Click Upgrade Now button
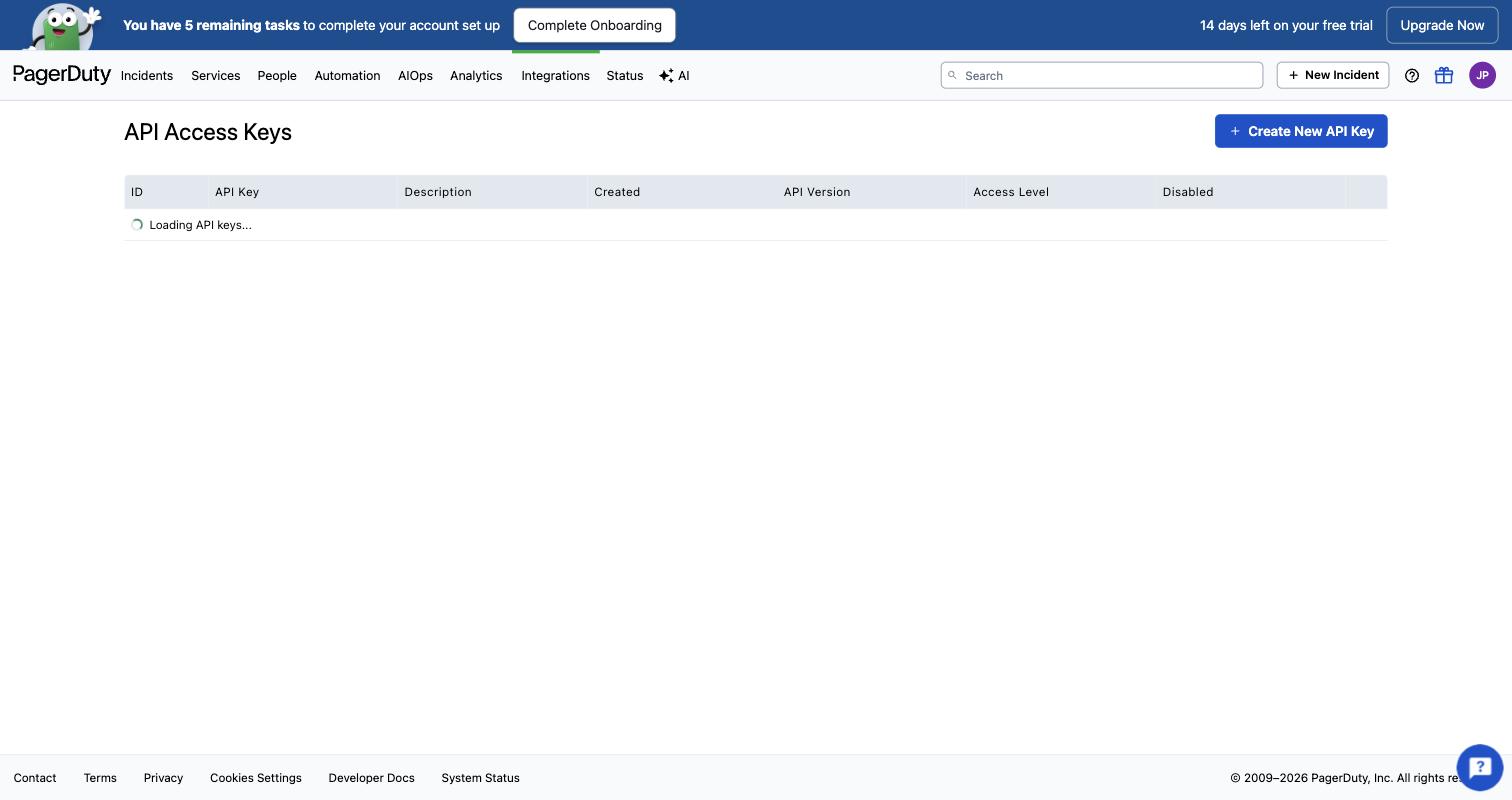This screenshot has height=800, width=1512. coord(1442,25)
